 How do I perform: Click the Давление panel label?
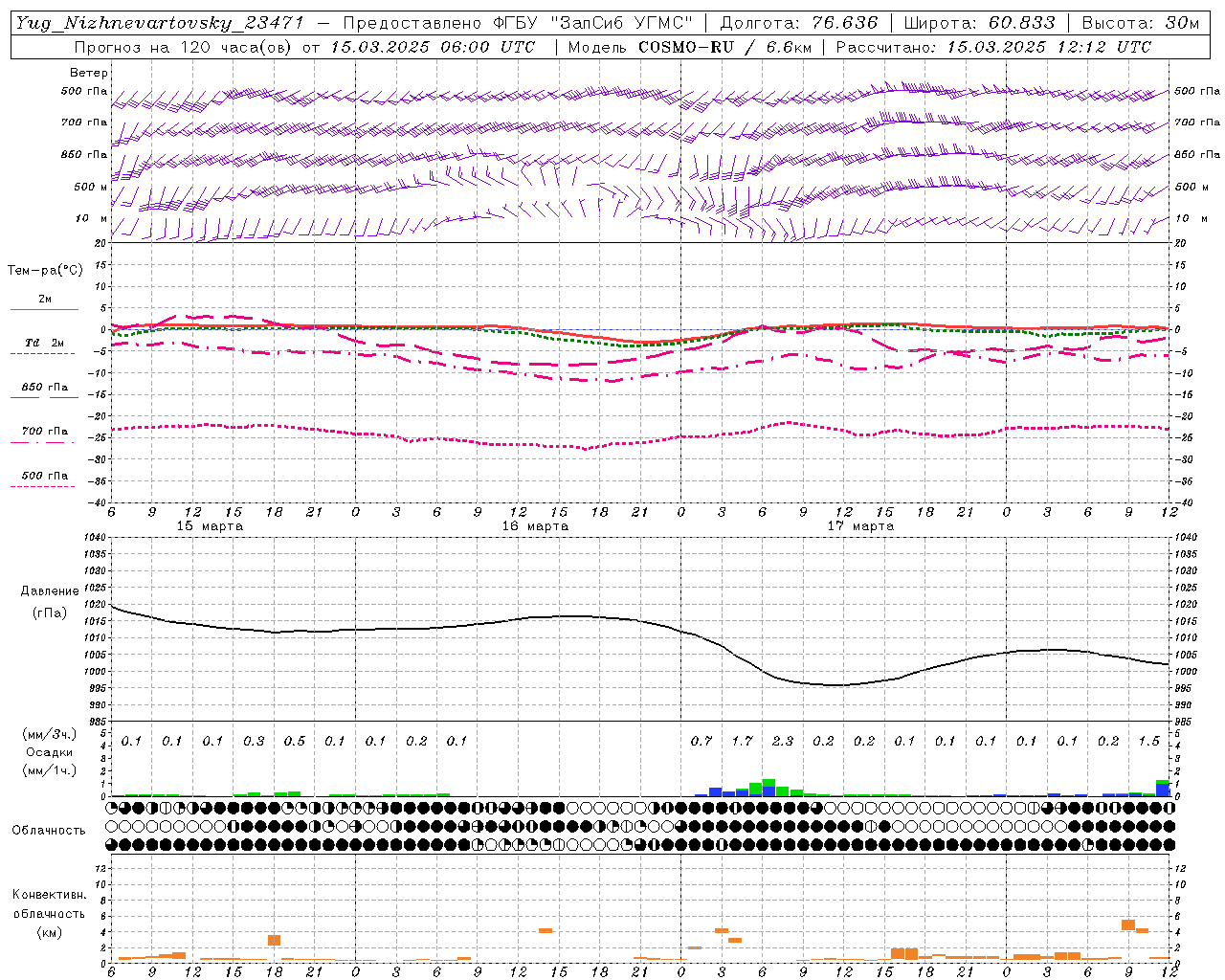pos(50,591)
